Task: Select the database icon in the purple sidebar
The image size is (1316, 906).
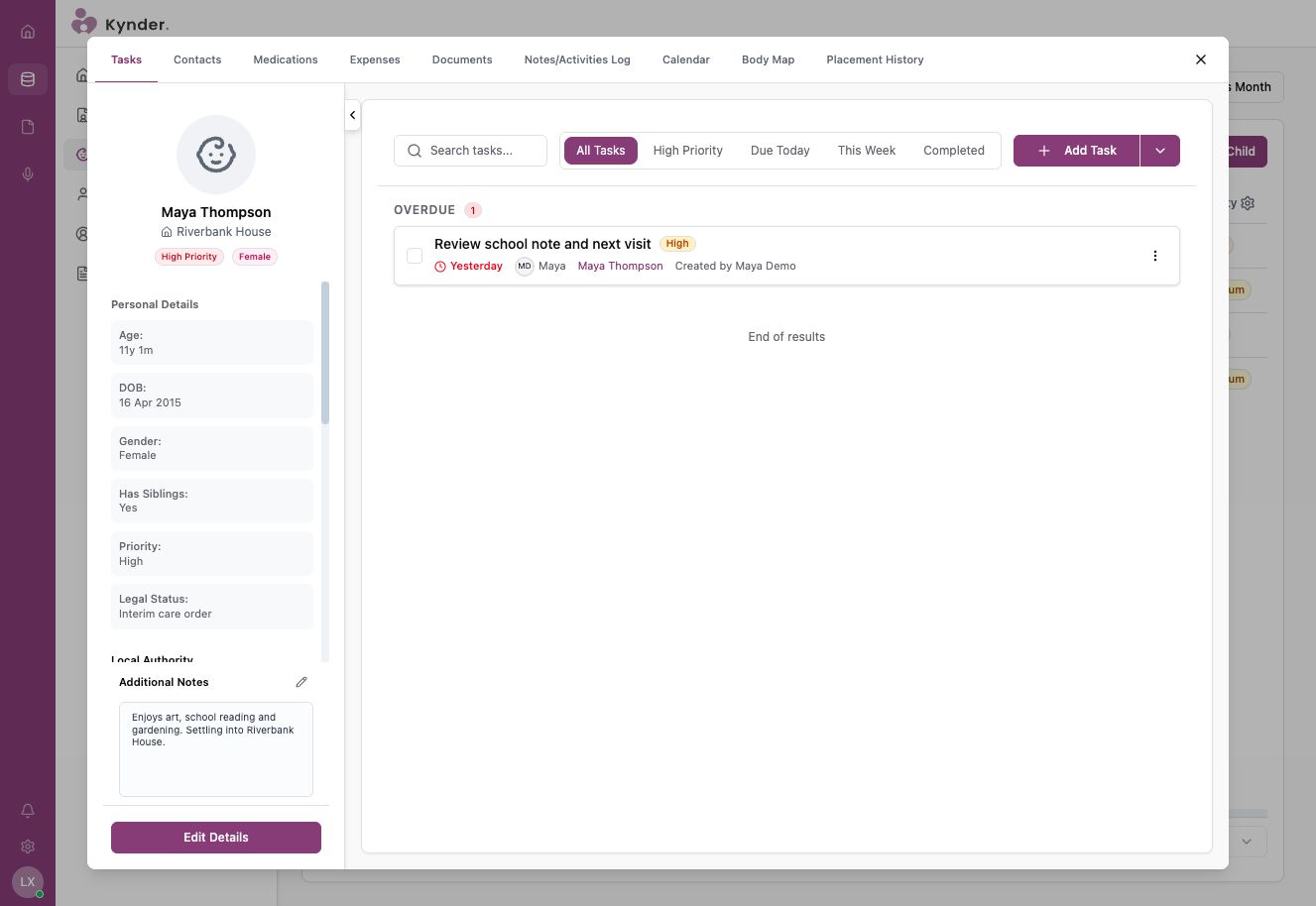Action: [x=28, y=79]
